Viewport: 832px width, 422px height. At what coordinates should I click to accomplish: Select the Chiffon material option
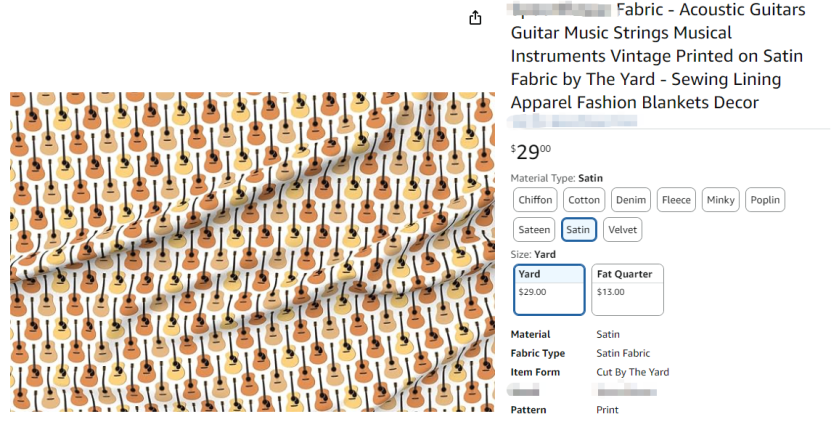535,200
